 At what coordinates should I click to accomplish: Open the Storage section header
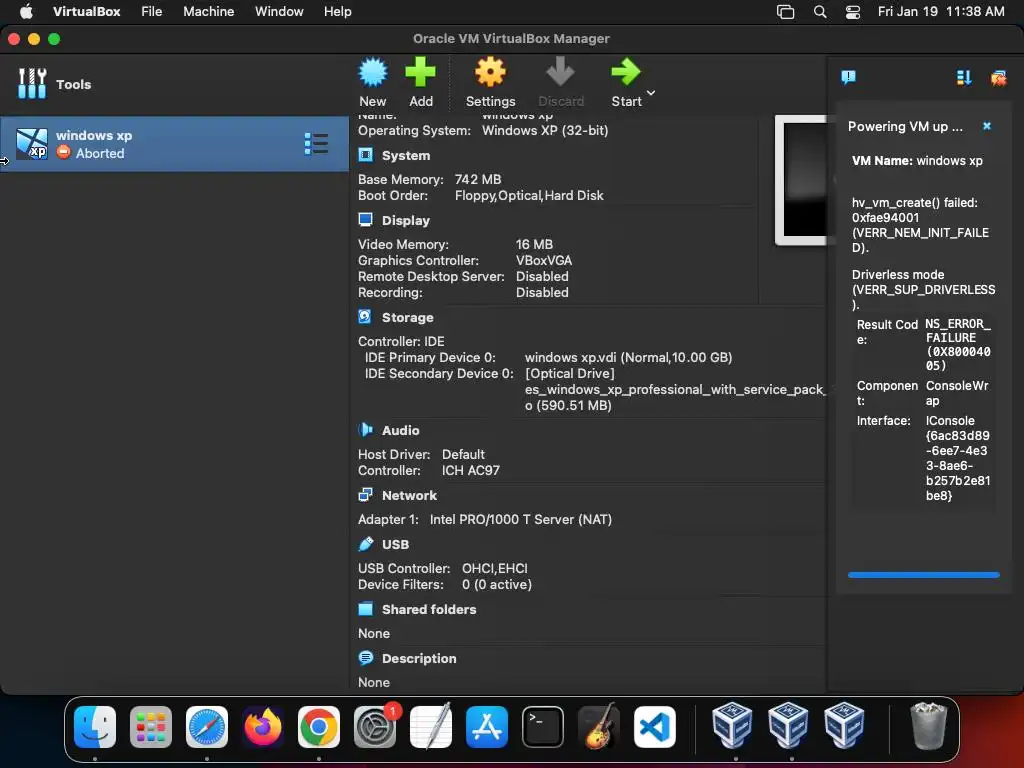(x=408, y=317)
